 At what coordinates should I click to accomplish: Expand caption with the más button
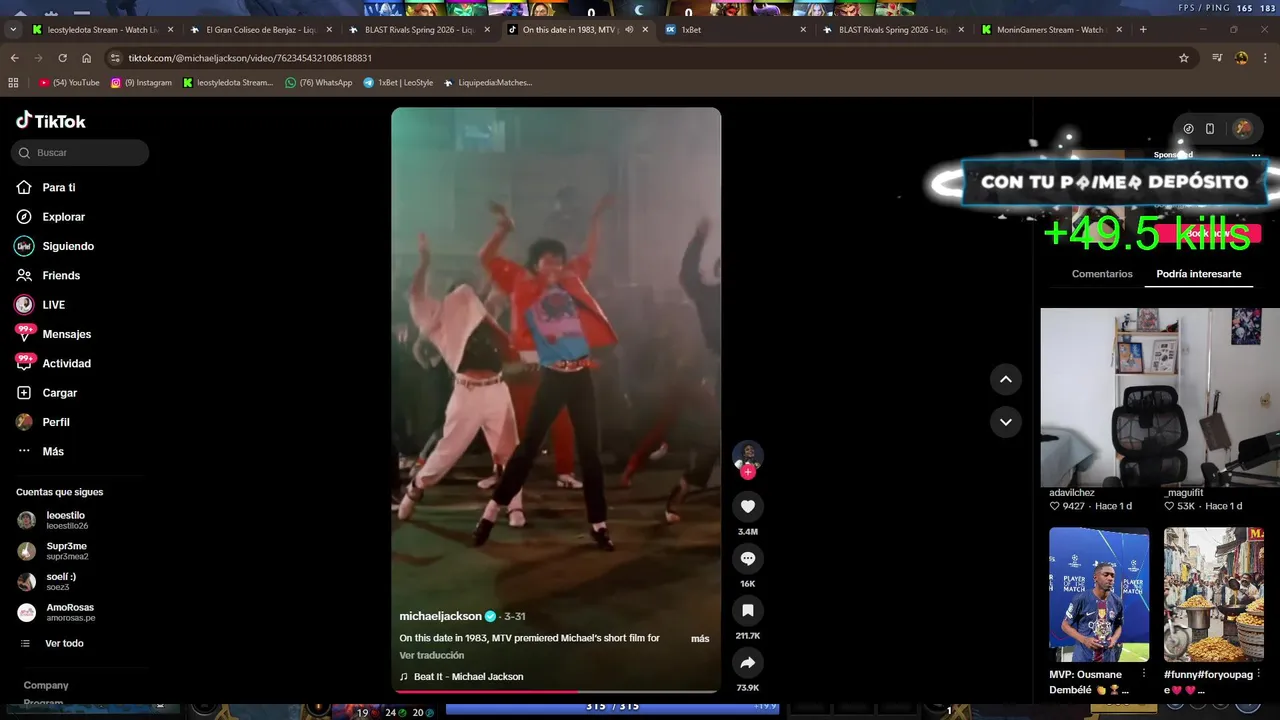(x=700, y=639)
